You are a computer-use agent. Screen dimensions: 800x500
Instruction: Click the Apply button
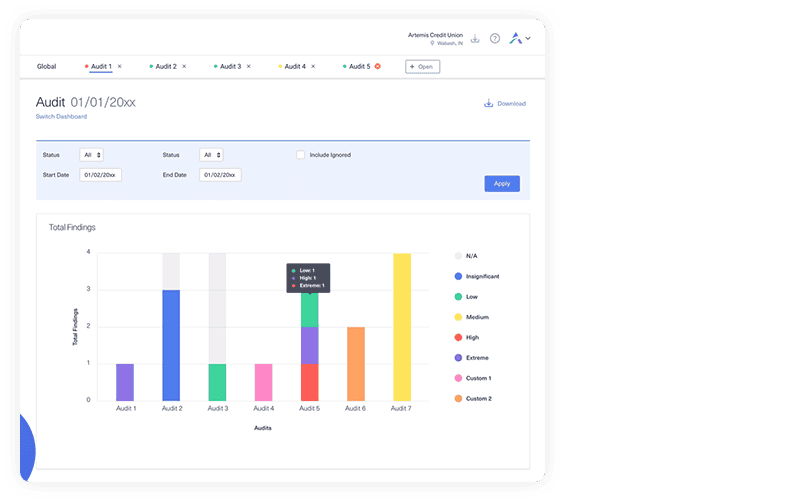point(502,184)
